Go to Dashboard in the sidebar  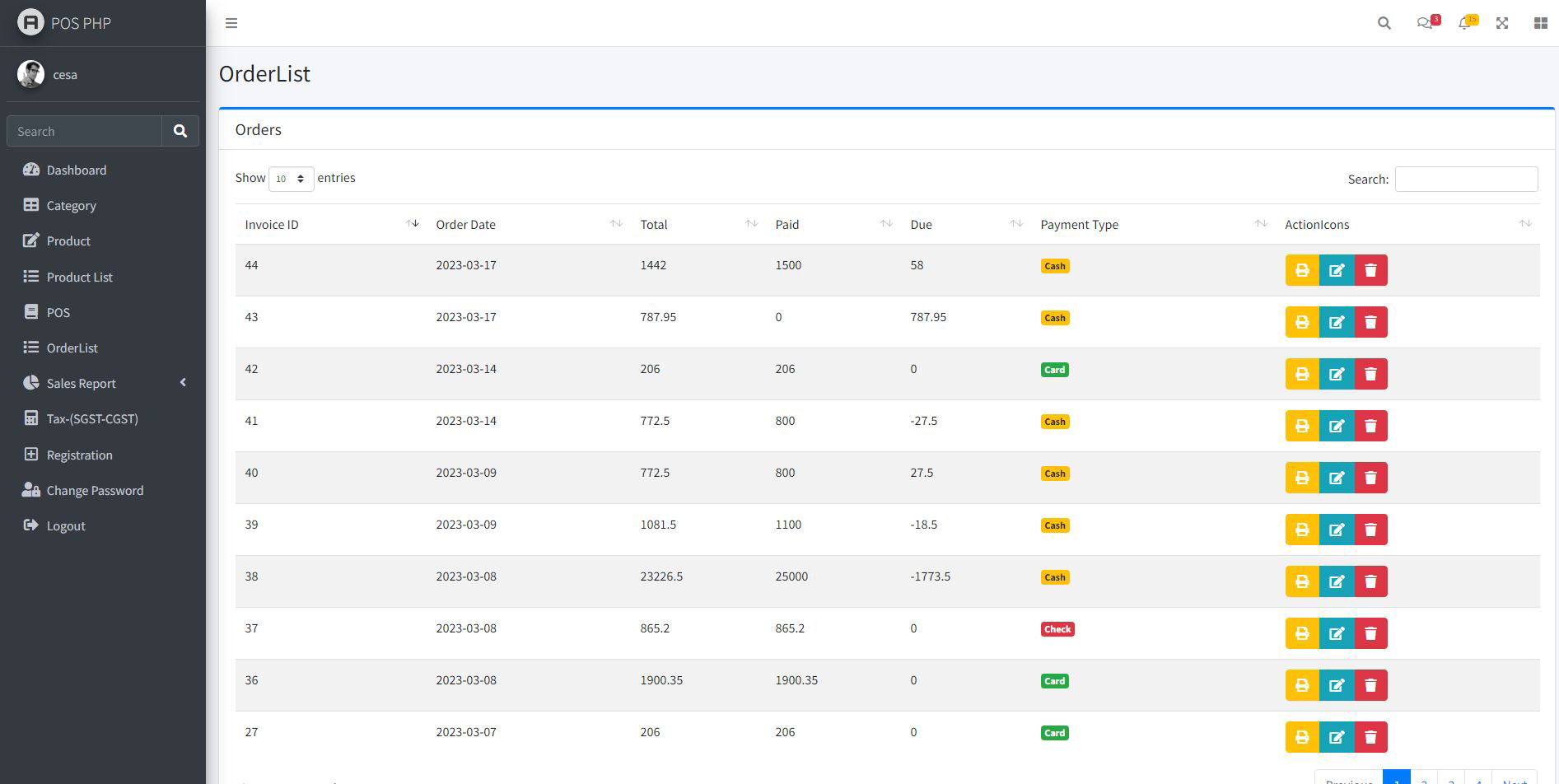(76, 170)
